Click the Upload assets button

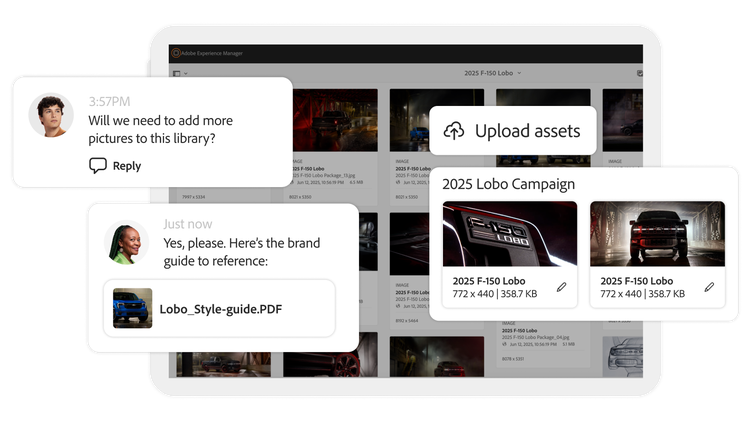(513, 131)
